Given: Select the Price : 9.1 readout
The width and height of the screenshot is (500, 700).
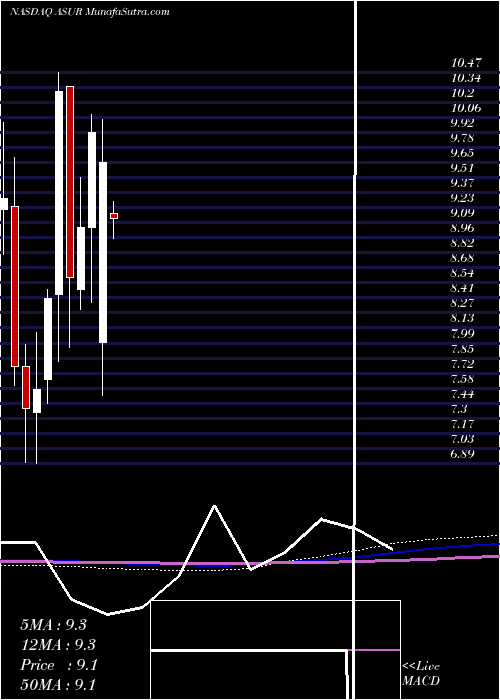Looking at the screenshot, I should (58, 665).
